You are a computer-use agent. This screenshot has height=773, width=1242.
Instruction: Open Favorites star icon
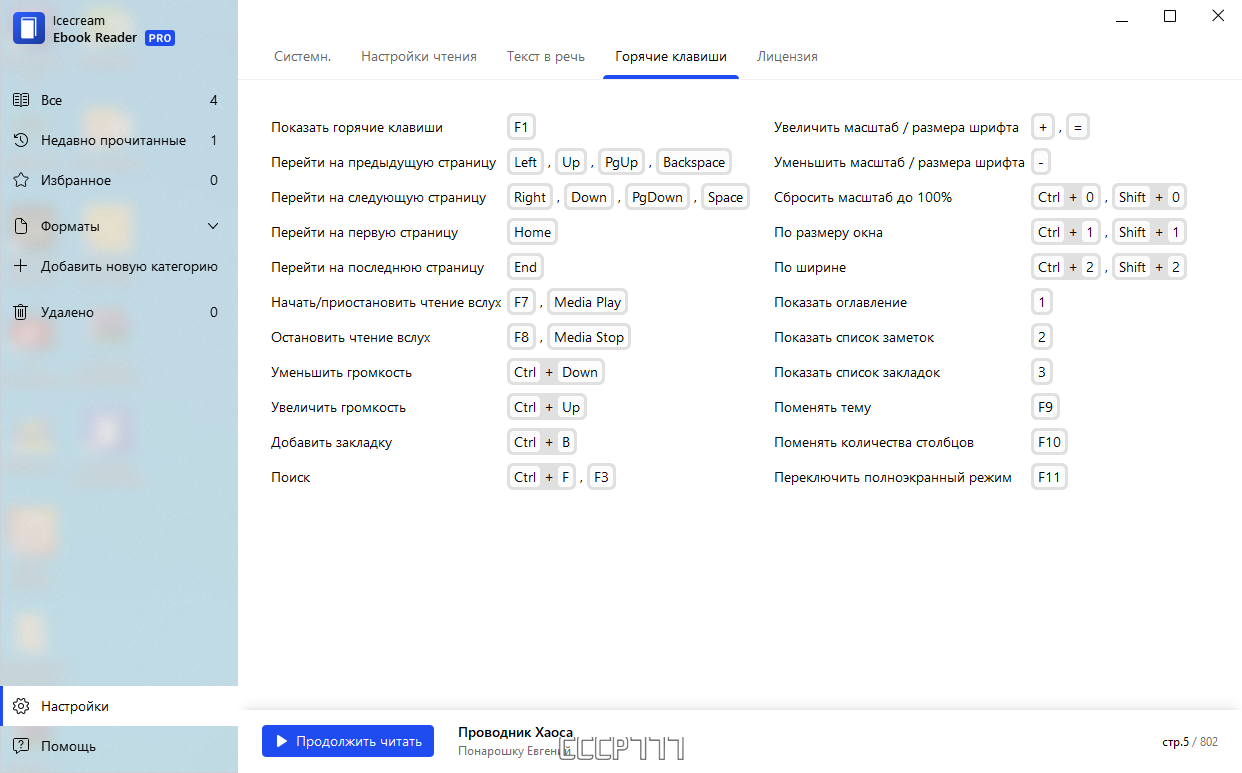tap(20, 180)
